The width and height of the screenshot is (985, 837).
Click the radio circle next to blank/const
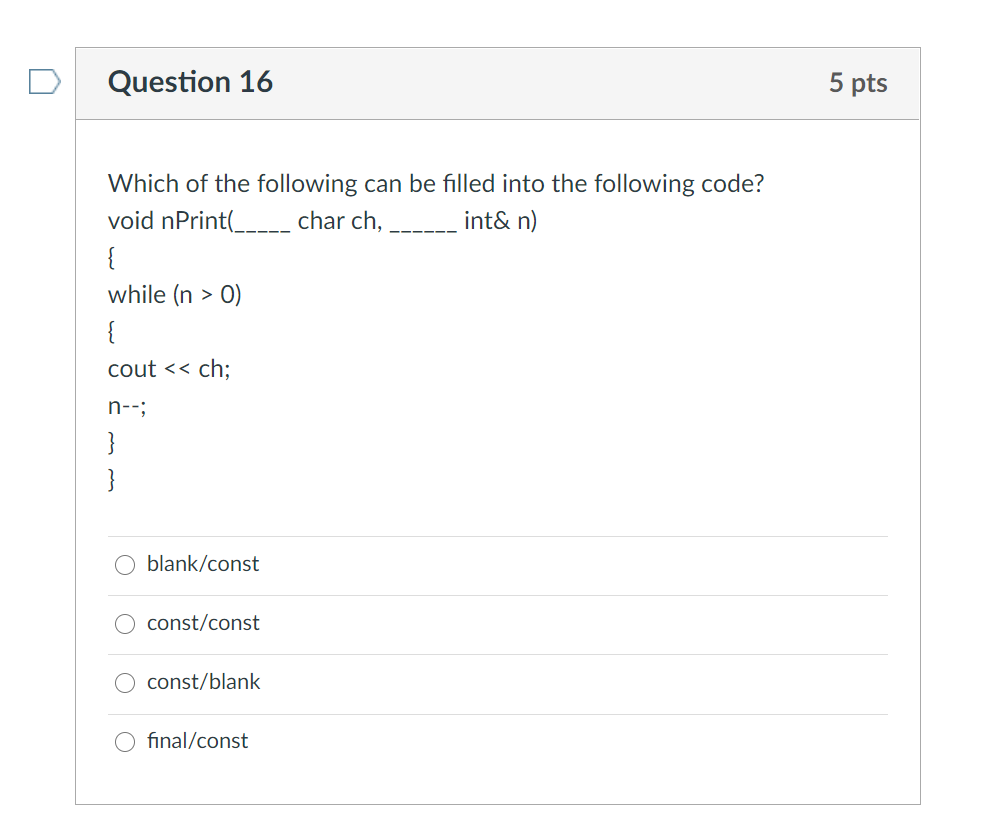coord(125,564)
